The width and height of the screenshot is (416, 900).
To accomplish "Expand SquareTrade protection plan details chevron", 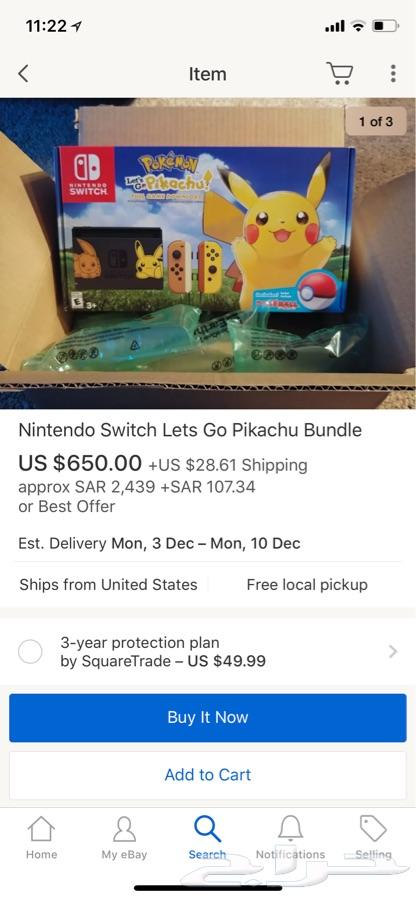I will (x=393, y=651).
